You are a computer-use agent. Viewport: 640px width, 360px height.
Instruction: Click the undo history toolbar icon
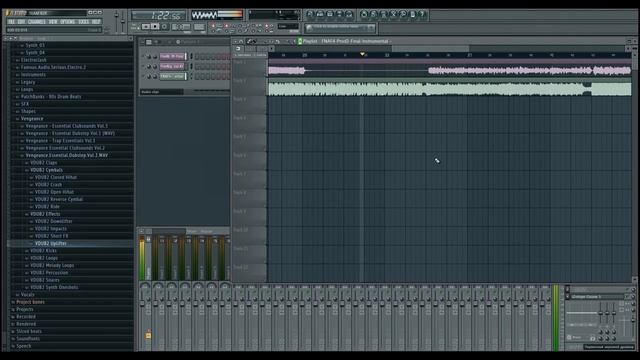pos(364,15)
